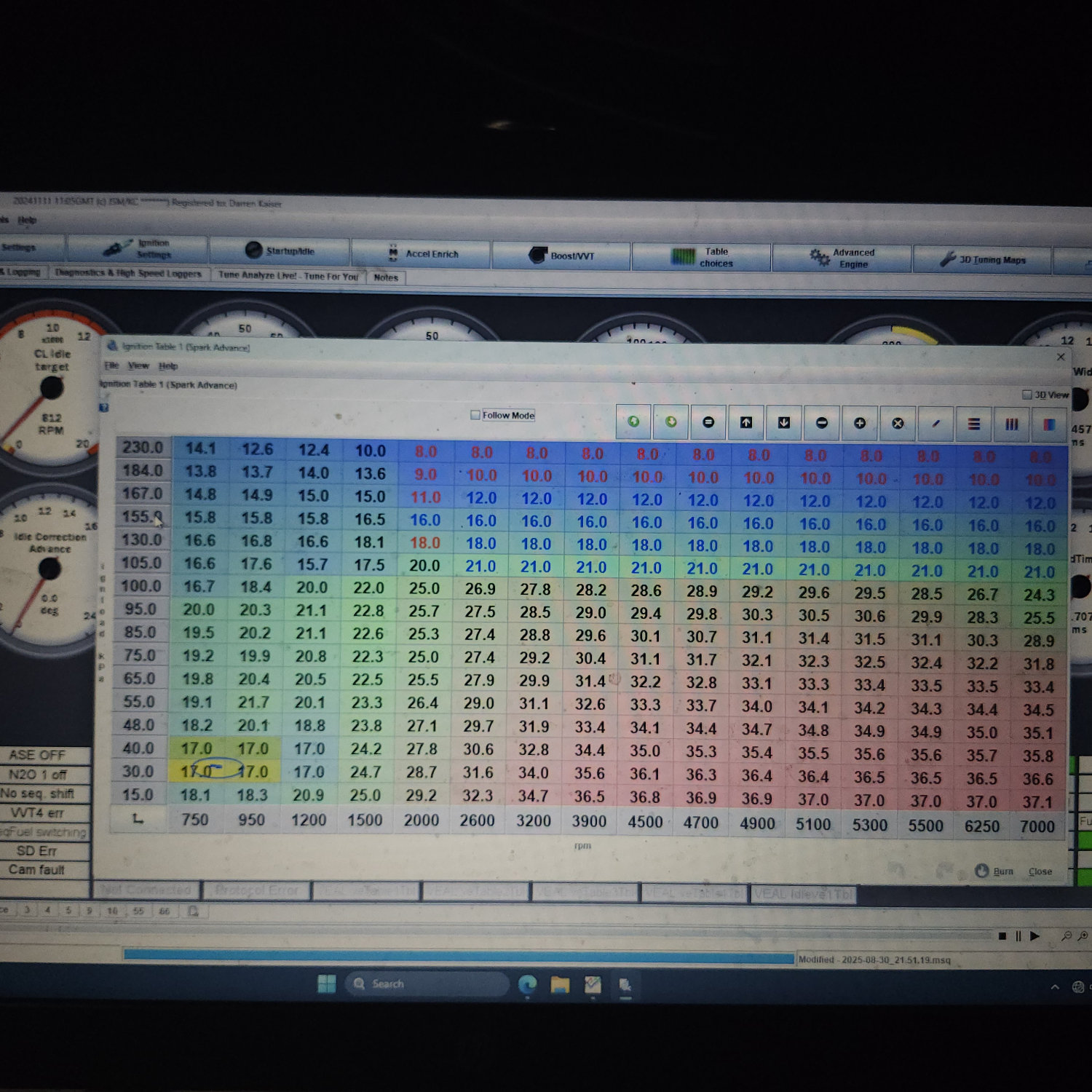
Task: Select the 17.0 cell at 30.0 kPa, 950 rpm
Action: (253, 772)
